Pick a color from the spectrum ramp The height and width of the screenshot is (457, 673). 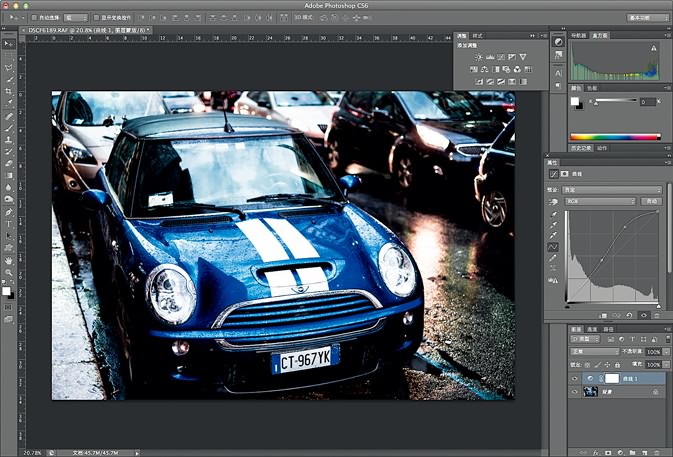615,137
